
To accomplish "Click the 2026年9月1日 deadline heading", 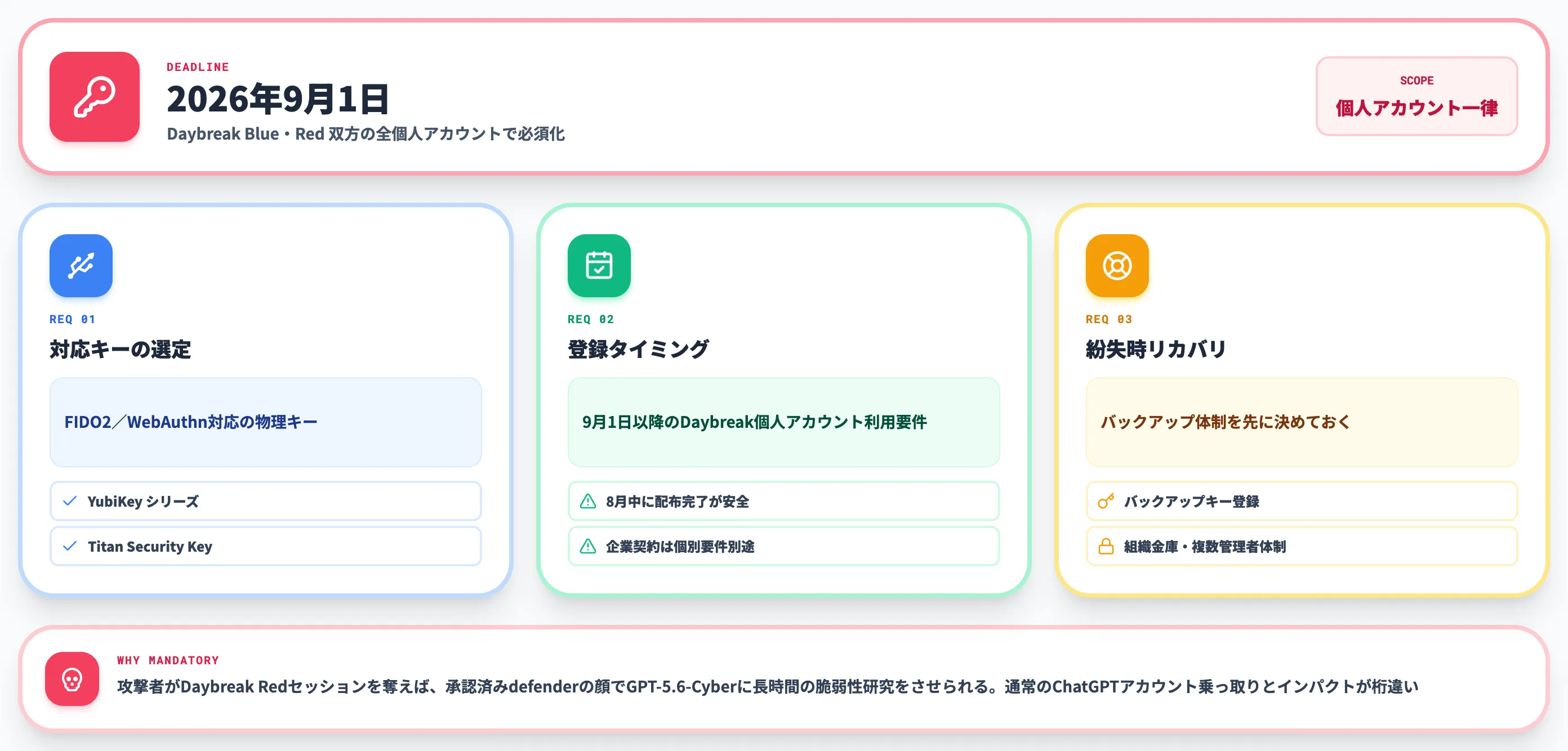I will pos(278,99).
